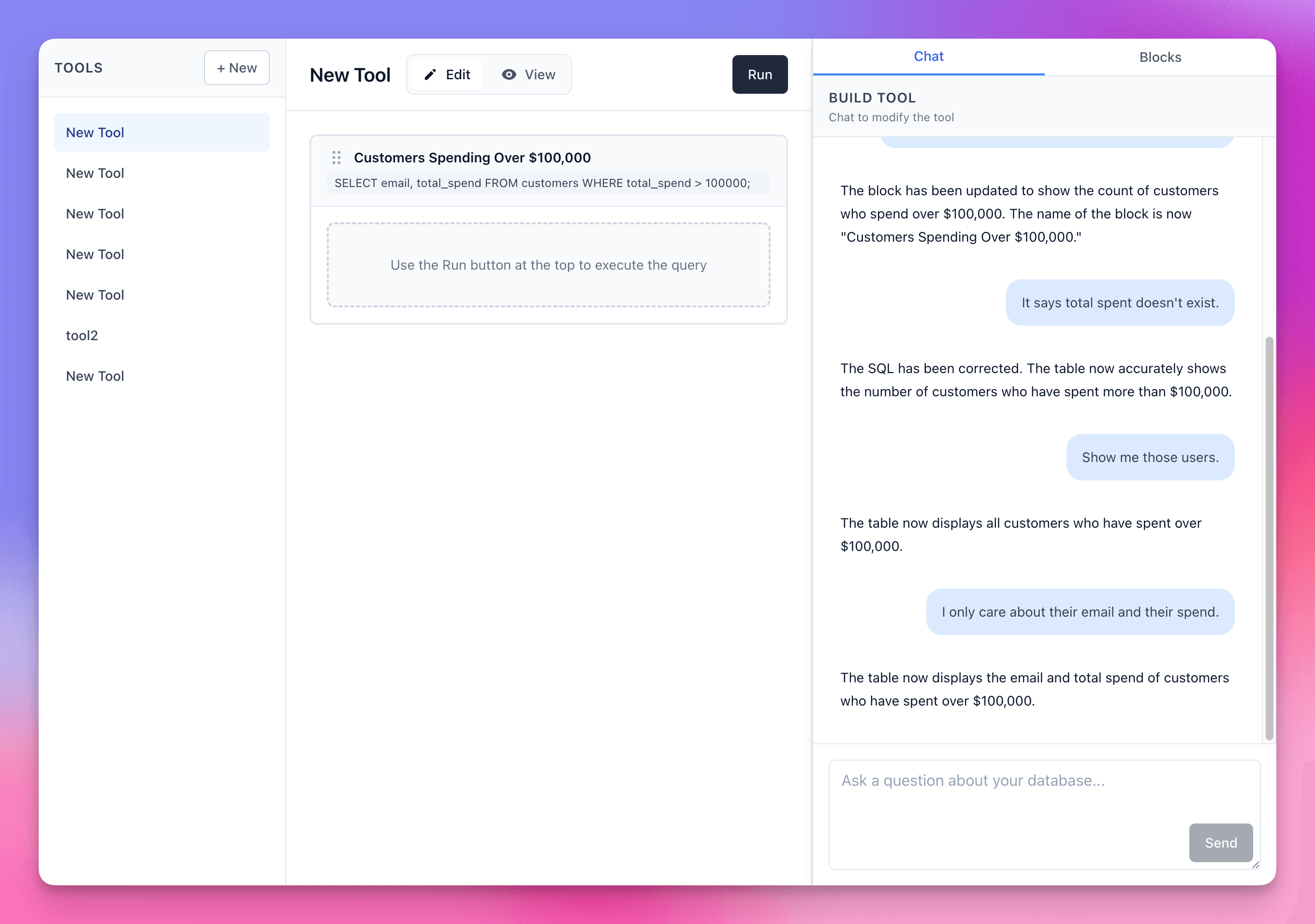Create a new tool with + New
The height and width of the screenshot is (924, 1315).
[x=236, y=67]
